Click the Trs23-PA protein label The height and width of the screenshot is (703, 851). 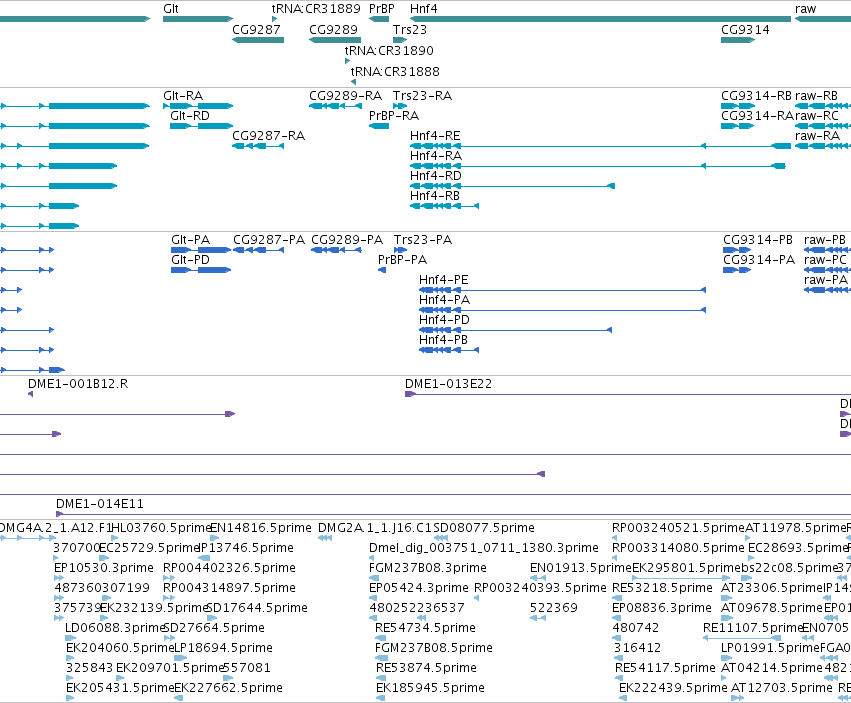pos(423,240)
